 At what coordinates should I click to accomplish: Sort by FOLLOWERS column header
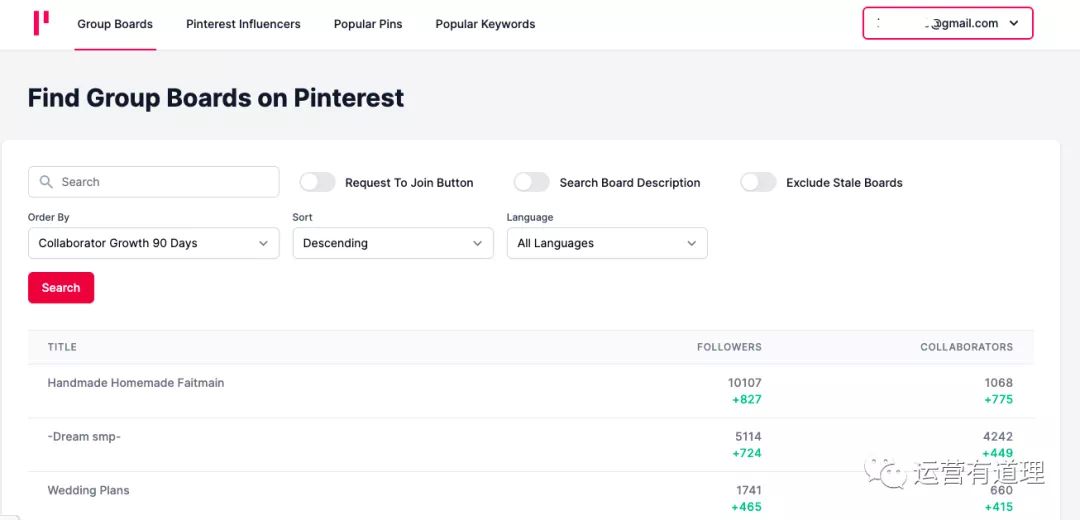coord(729,347)
